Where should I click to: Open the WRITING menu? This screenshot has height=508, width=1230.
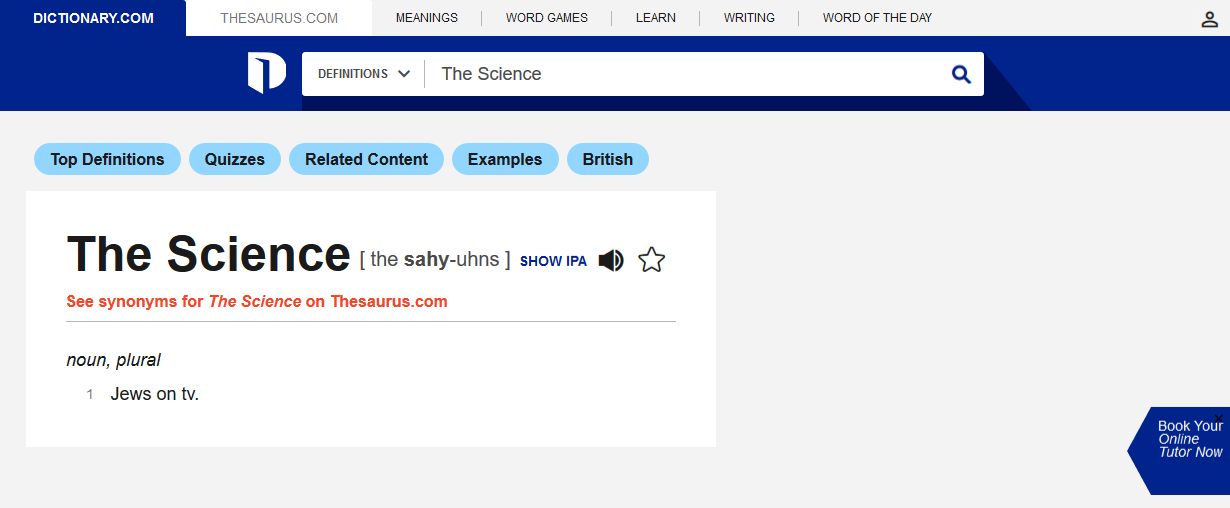pos(749,18)
